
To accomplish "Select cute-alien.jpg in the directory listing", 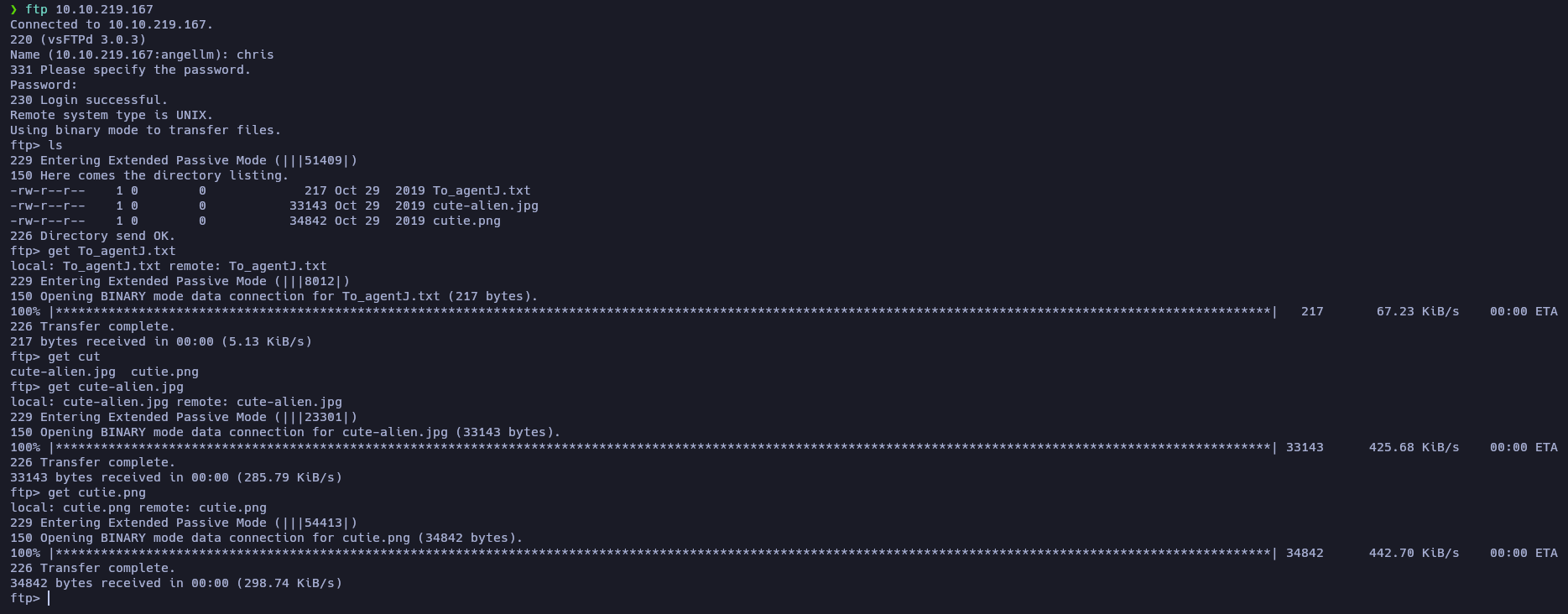I will coord(486,206).
